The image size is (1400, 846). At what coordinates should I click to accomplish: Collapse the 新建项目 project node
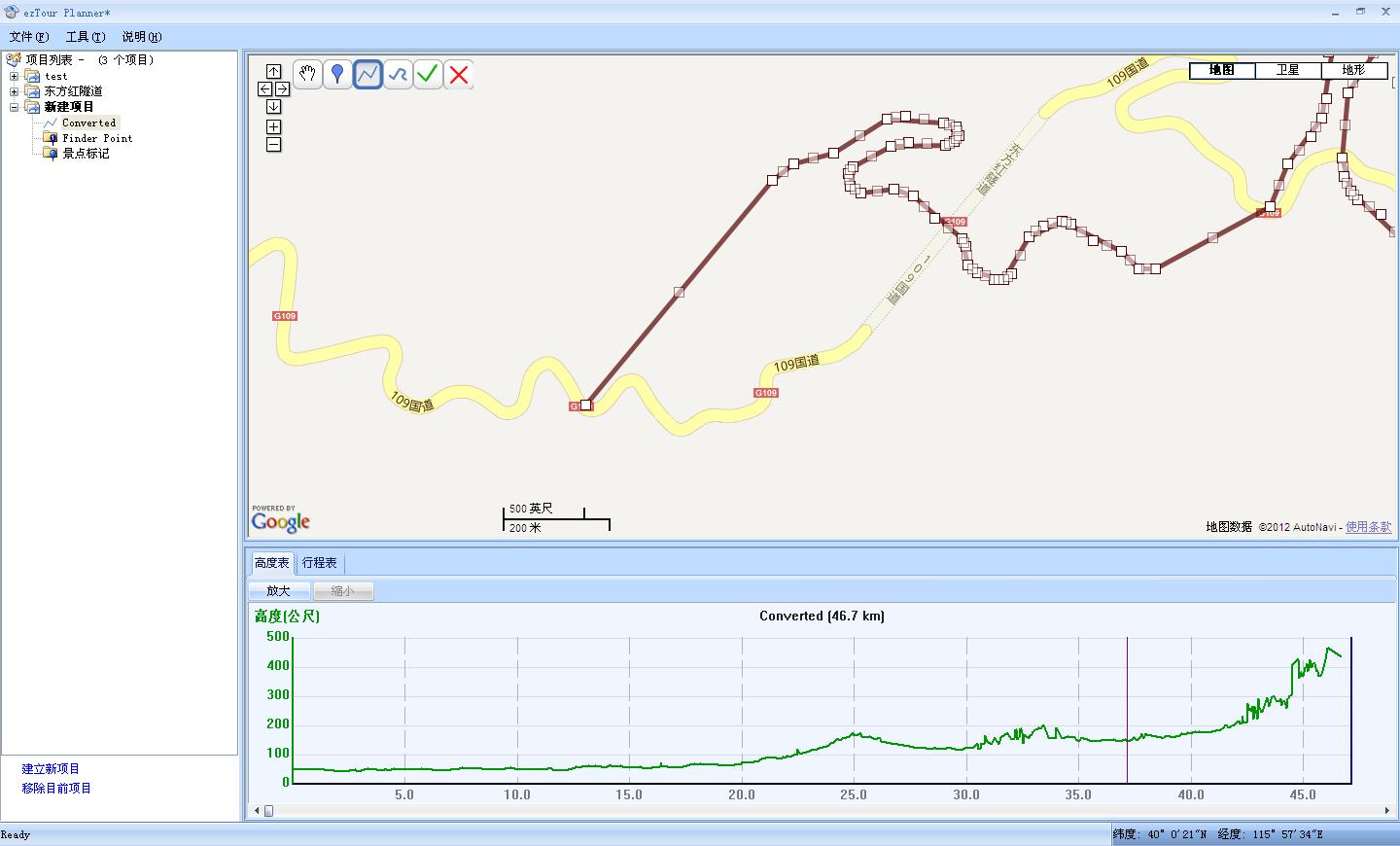click(15, 107)
